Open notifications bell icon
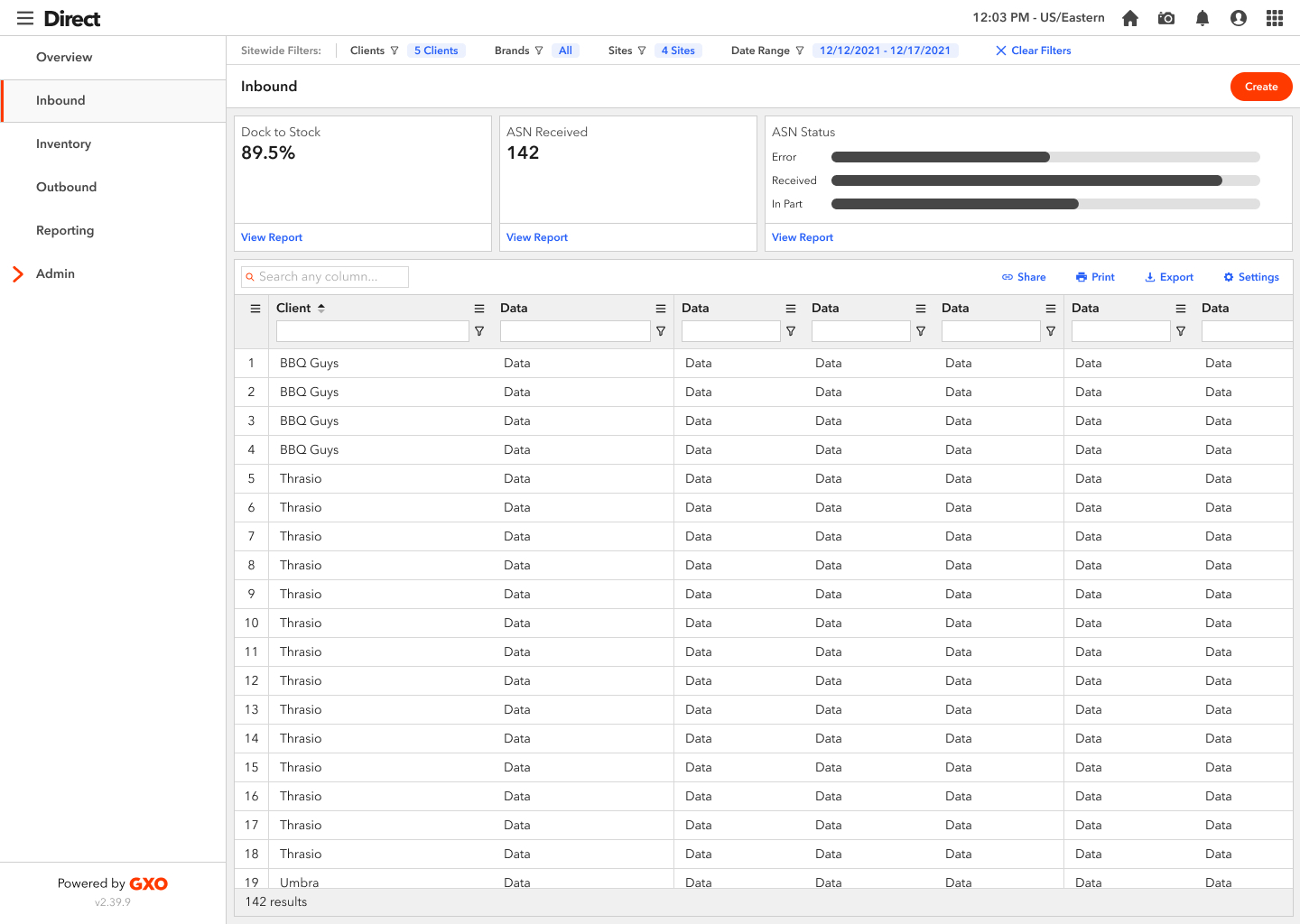 (1202, 18)
